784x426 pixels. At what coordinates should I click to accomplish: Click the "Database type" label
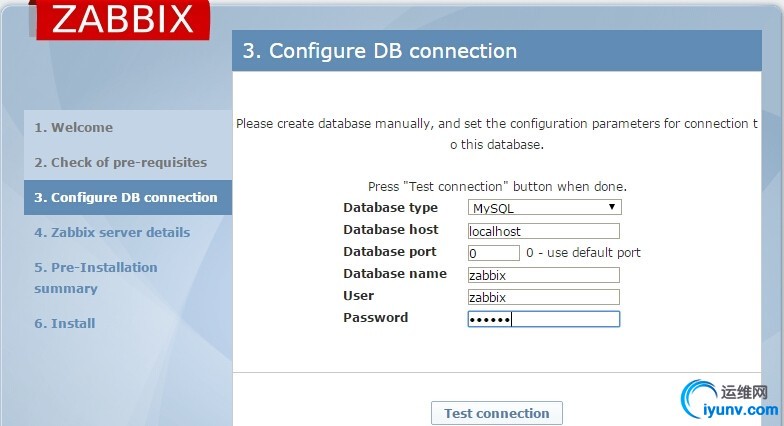(x=390, y=208)
